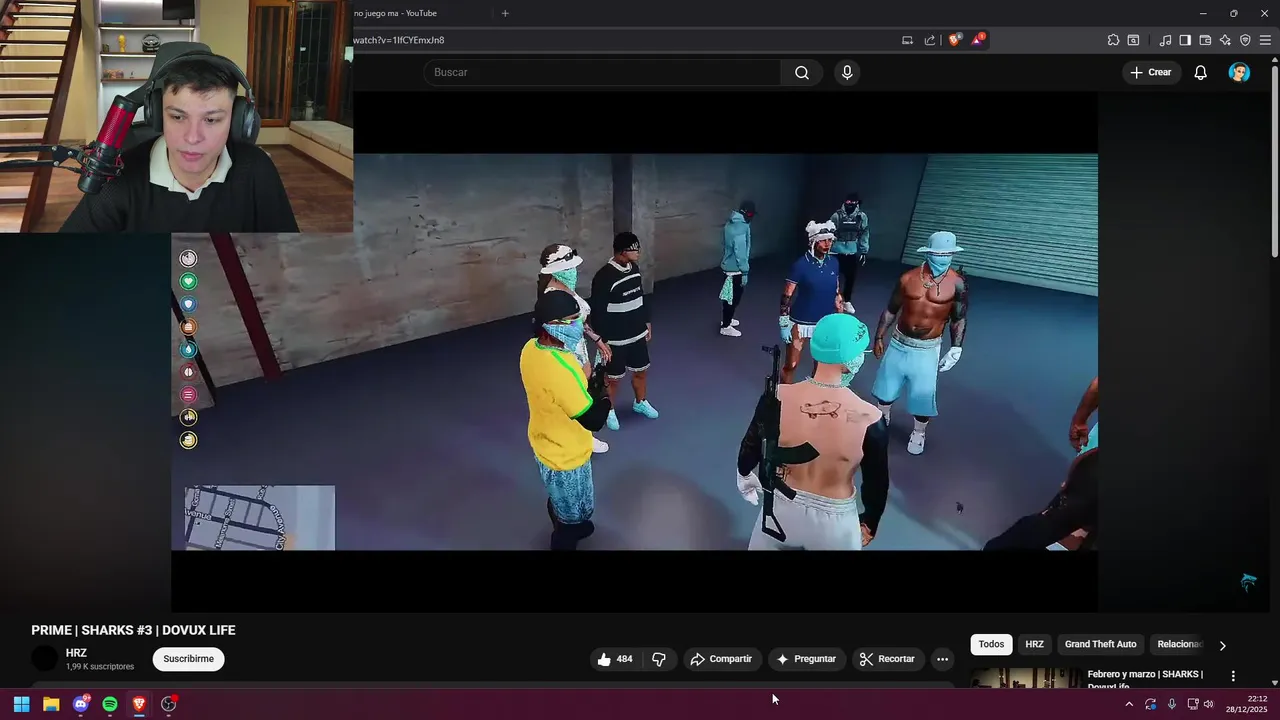The width and height of the screenshot is (1280, 720).
Task: Select the HRZ filter chip
Action: [x=1034, y=644]
